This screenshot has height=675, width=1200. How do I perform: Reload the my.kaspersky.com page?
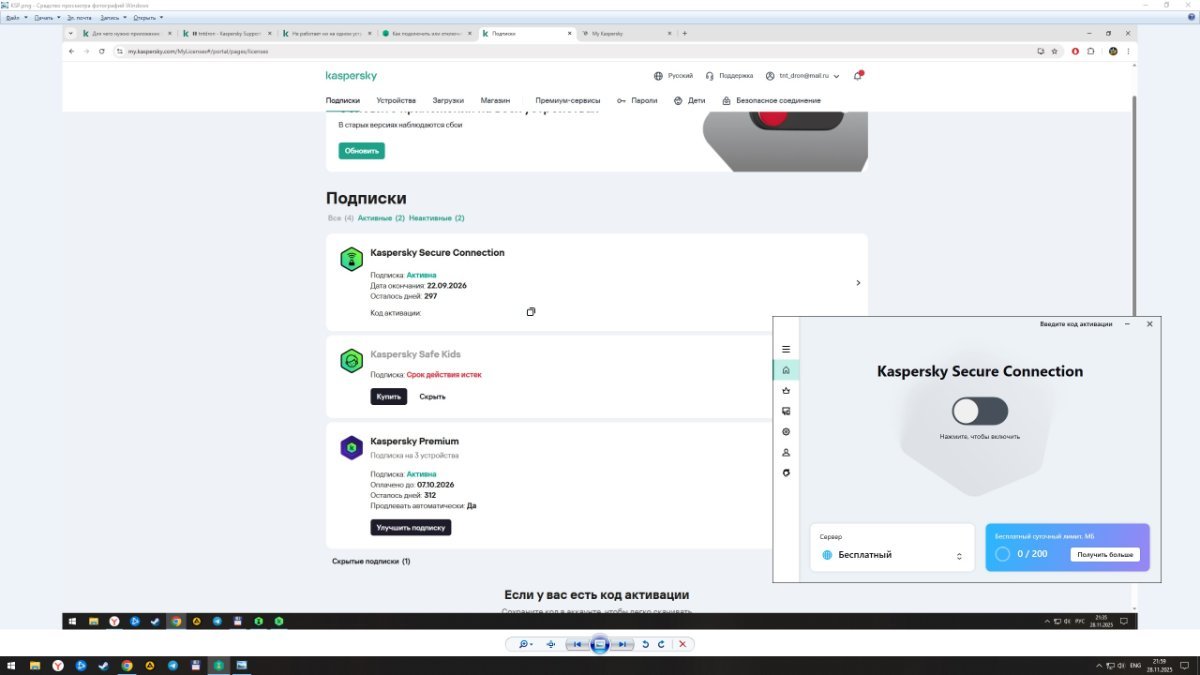click(x=102, y=51)
